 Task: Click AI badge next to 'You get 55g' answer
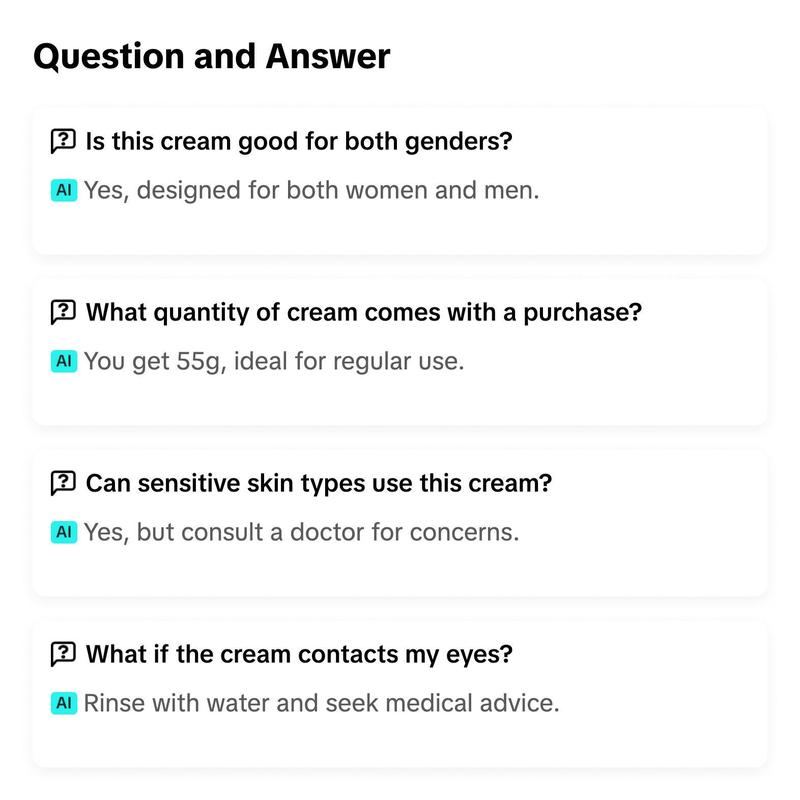pos(64,361)
